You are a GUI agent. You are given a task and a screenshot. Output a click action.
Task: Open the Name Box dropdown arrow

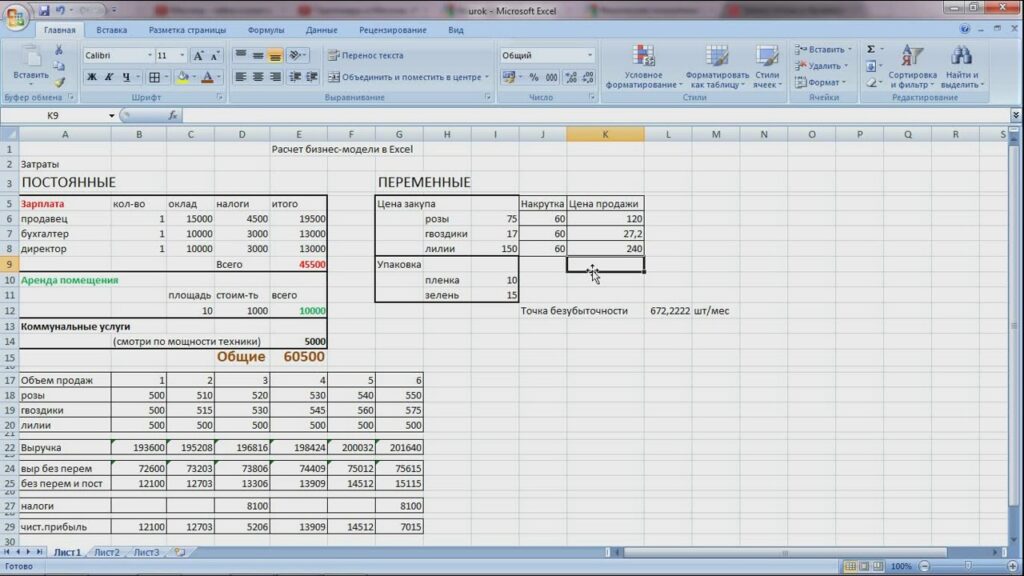coord(112,116)
